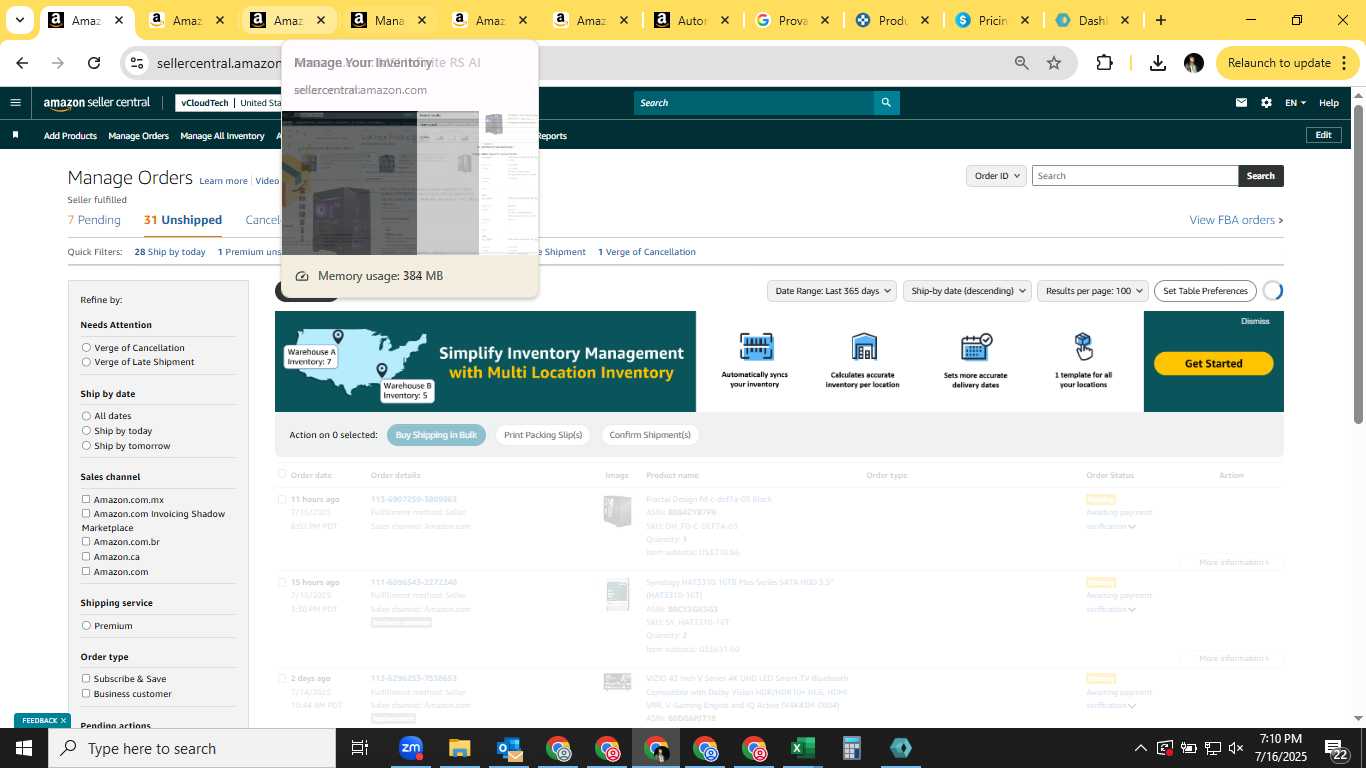
Task: Dismiss the Multi Location Inventory banner
Action: pyautogui.click(x=1255, y=321)
